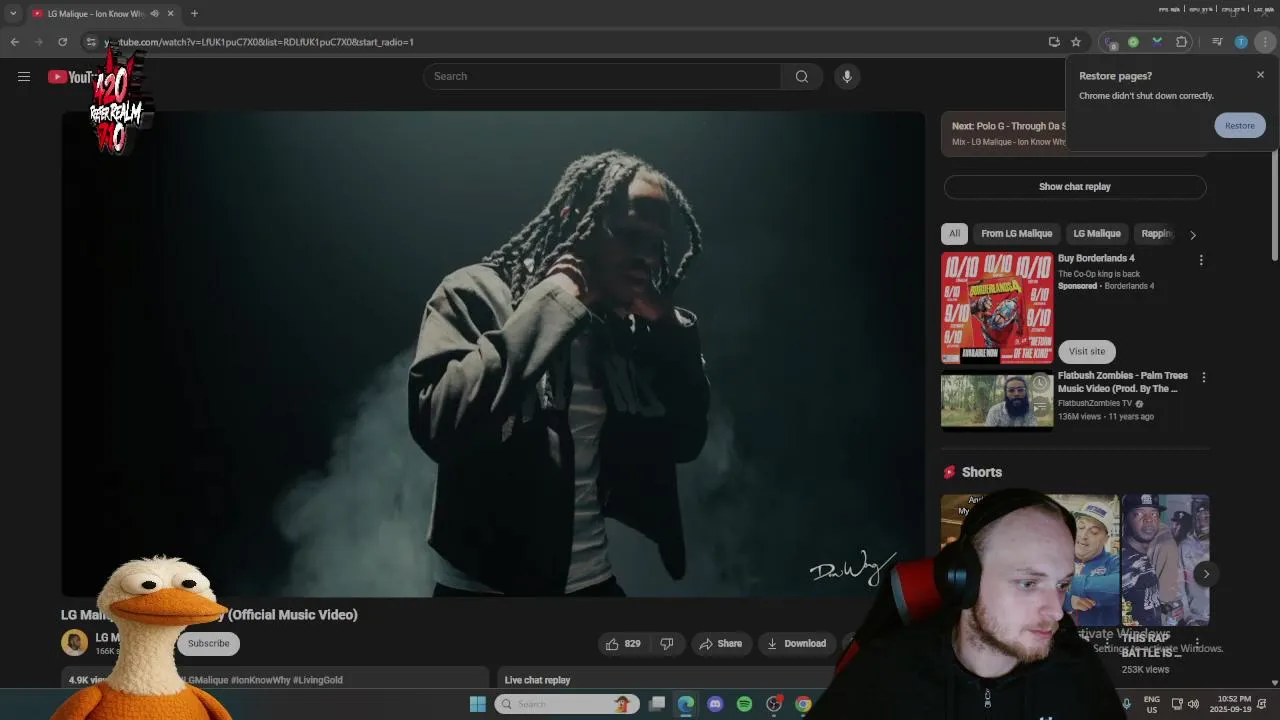The height and width of the screenshot is (720, 1280).
Task: Open Discord from the taskbar
Action: (715, 704)
